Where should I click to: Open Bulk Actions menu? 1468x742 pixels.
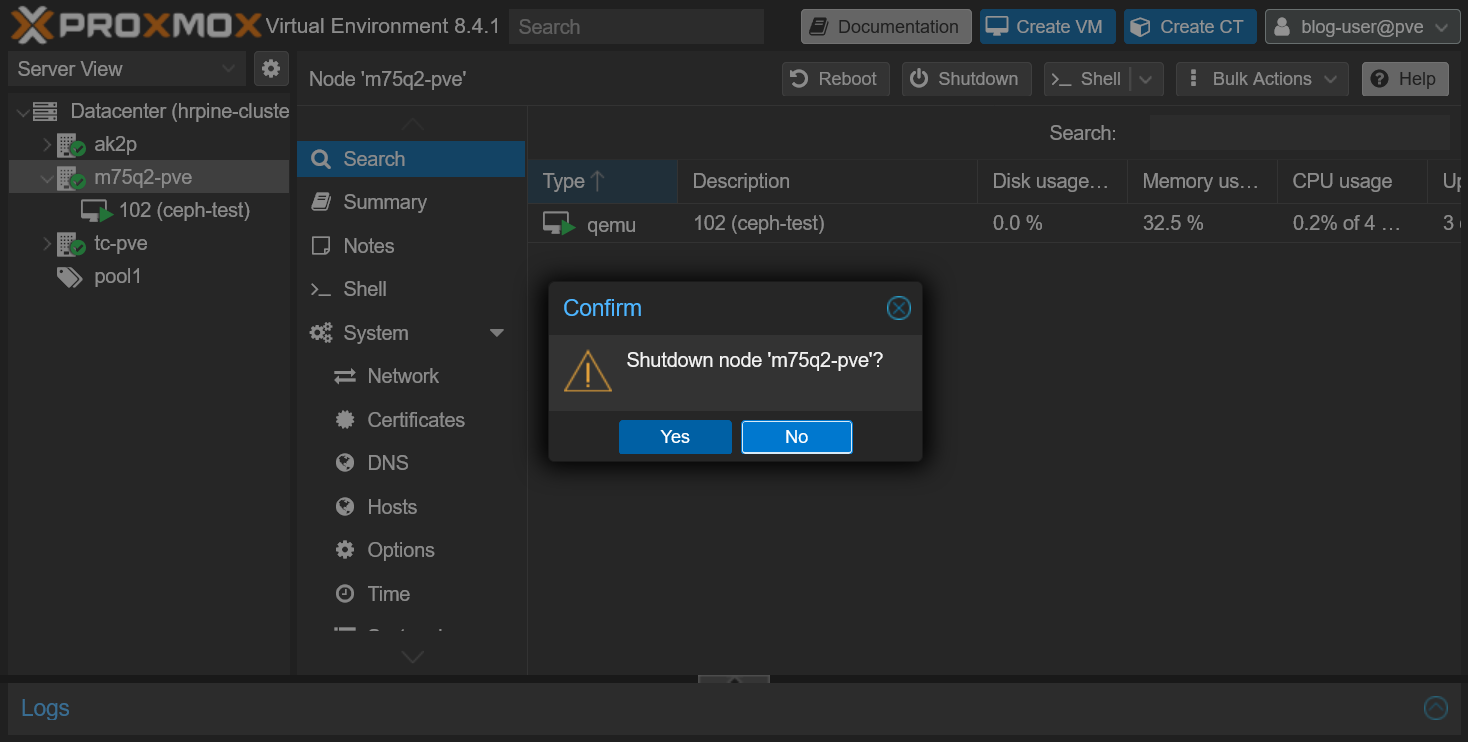click(1262, 79)
